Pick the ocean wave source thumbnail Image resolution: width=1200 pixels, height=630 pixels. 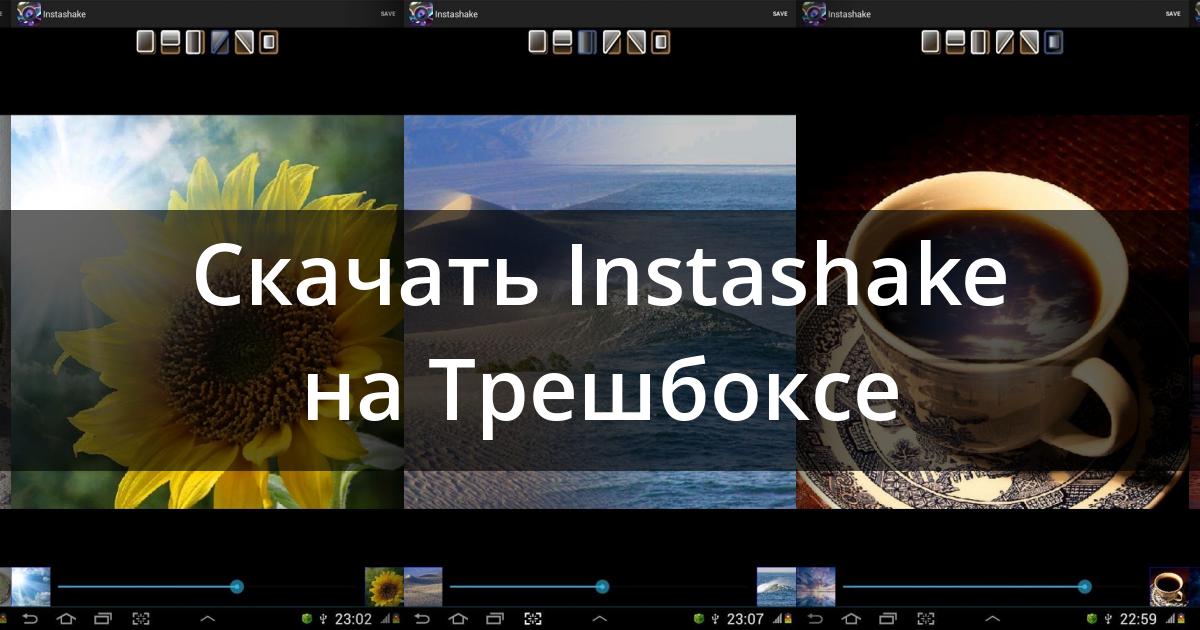click(776, 587)
